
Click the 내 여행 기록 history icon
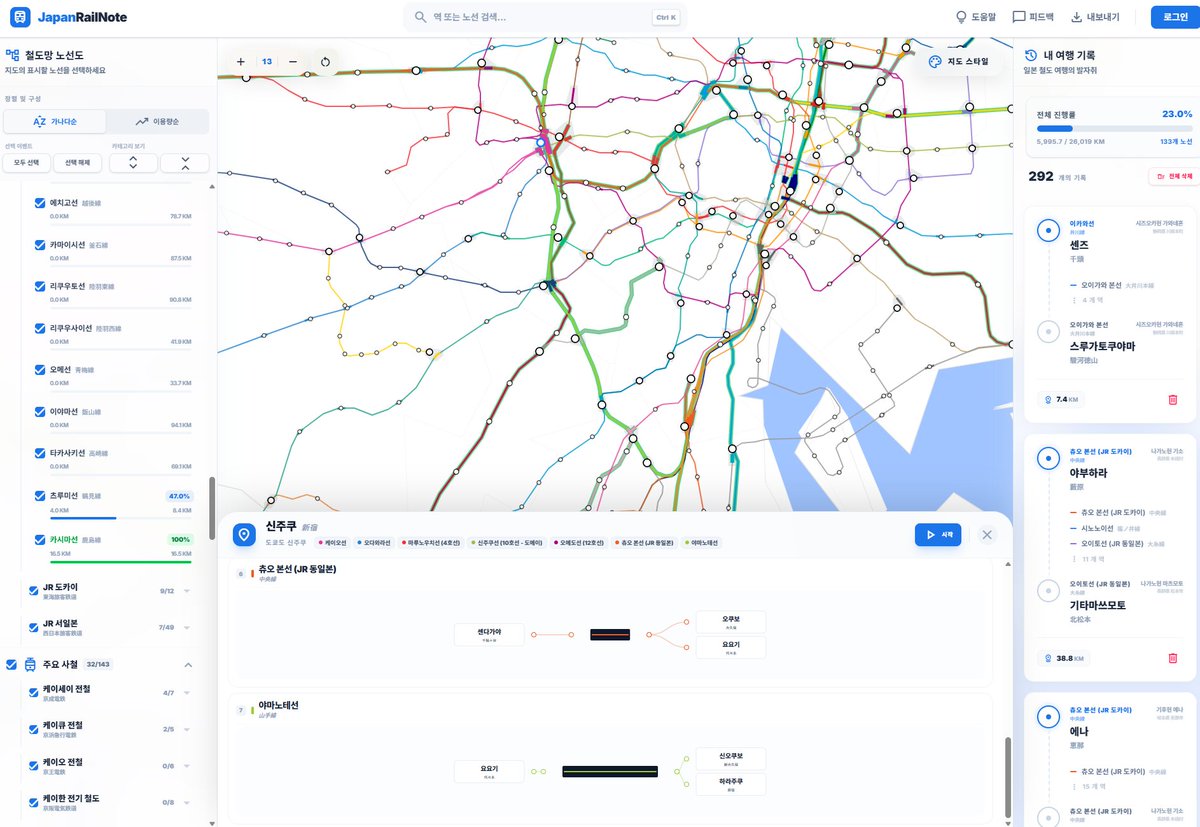click(x=1031, y=56)
